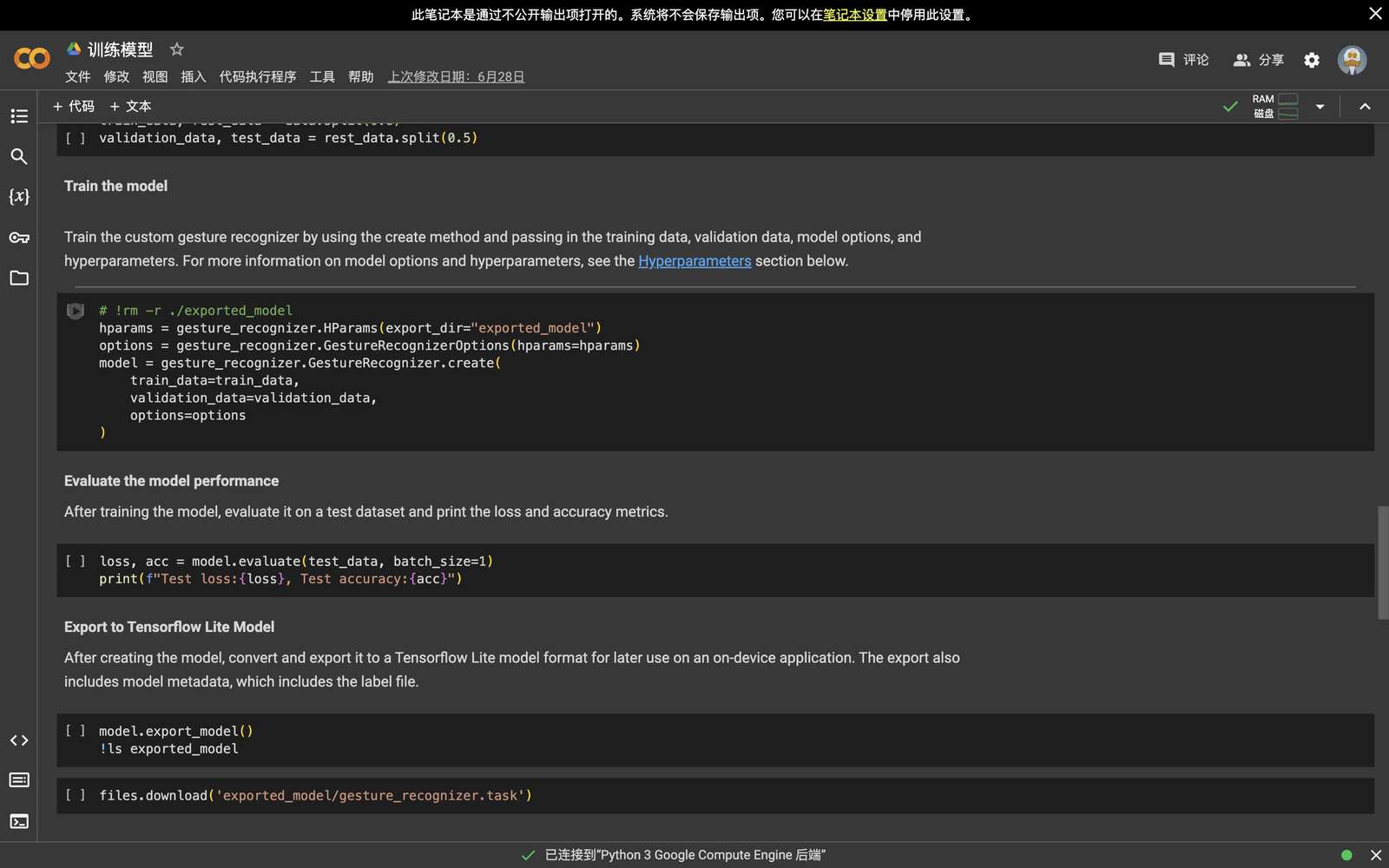This screenshot has height=868, width=1389.
Task: Open the 插入 menu
Action: click(193, 77)
